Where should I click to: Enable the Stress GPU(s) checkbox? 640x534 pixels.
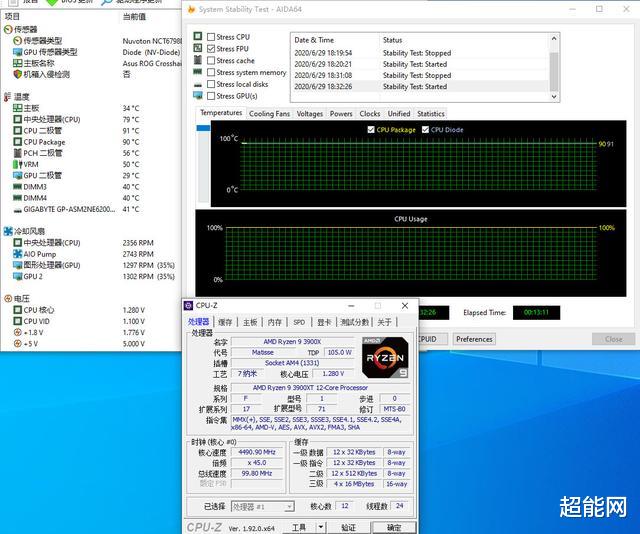click(211, 96)
